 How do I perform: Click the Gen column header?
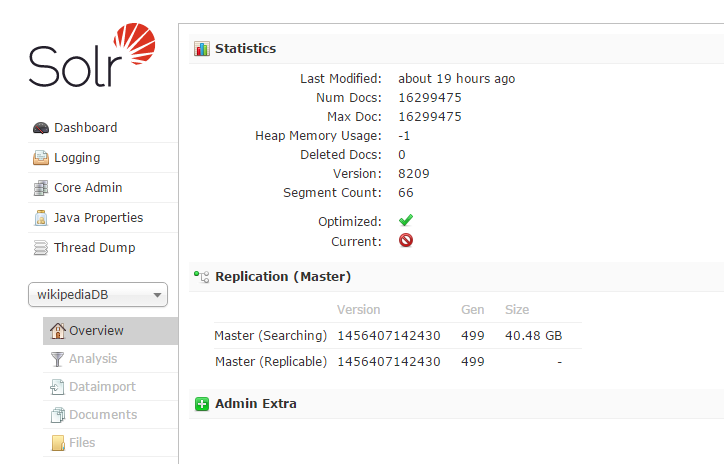[x=473, y=310]
